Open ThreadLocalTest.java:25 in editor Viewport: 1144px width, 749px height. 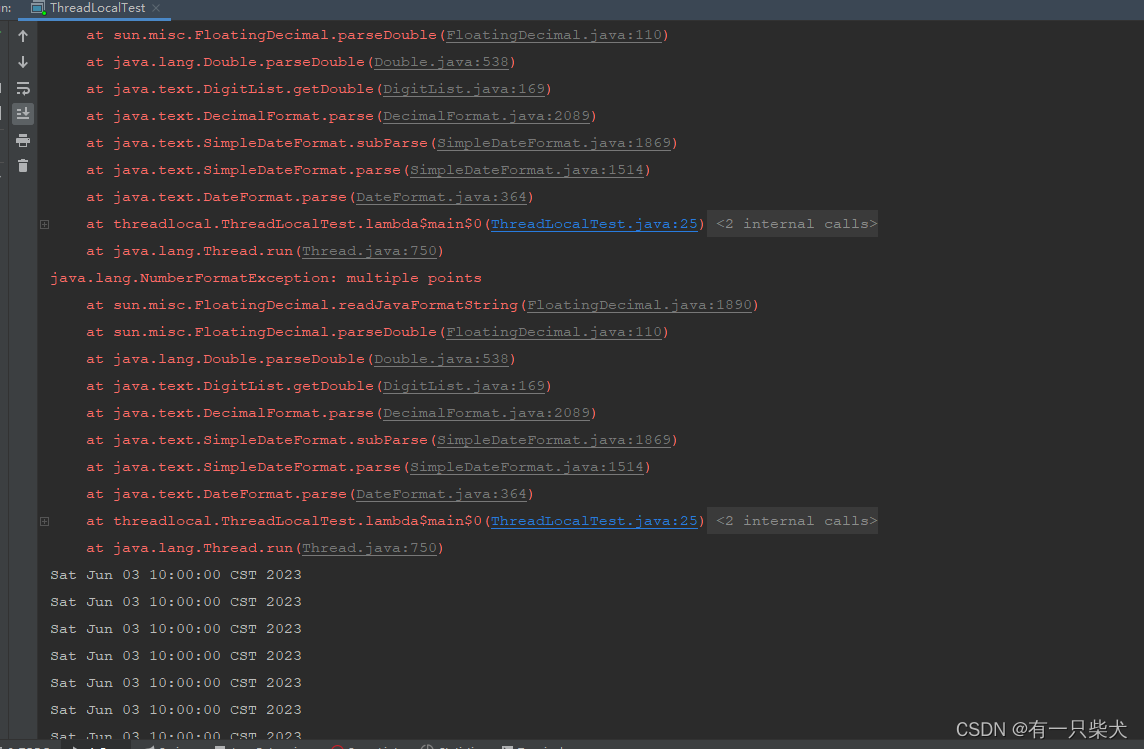tap(594, 223)
